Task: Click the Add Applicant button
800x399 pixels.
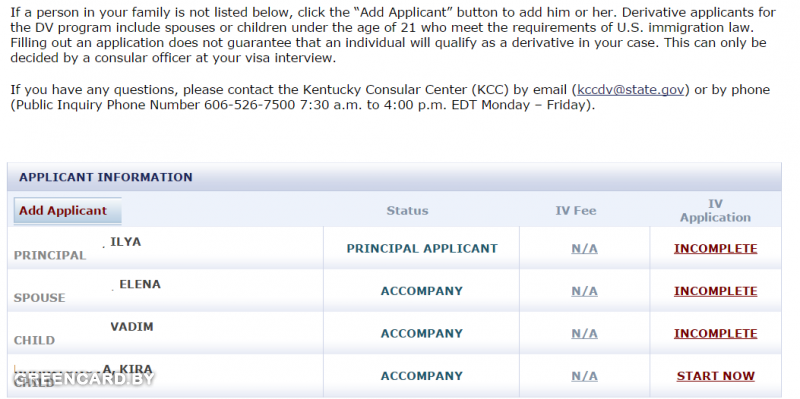Action: [x=67, y=211]
